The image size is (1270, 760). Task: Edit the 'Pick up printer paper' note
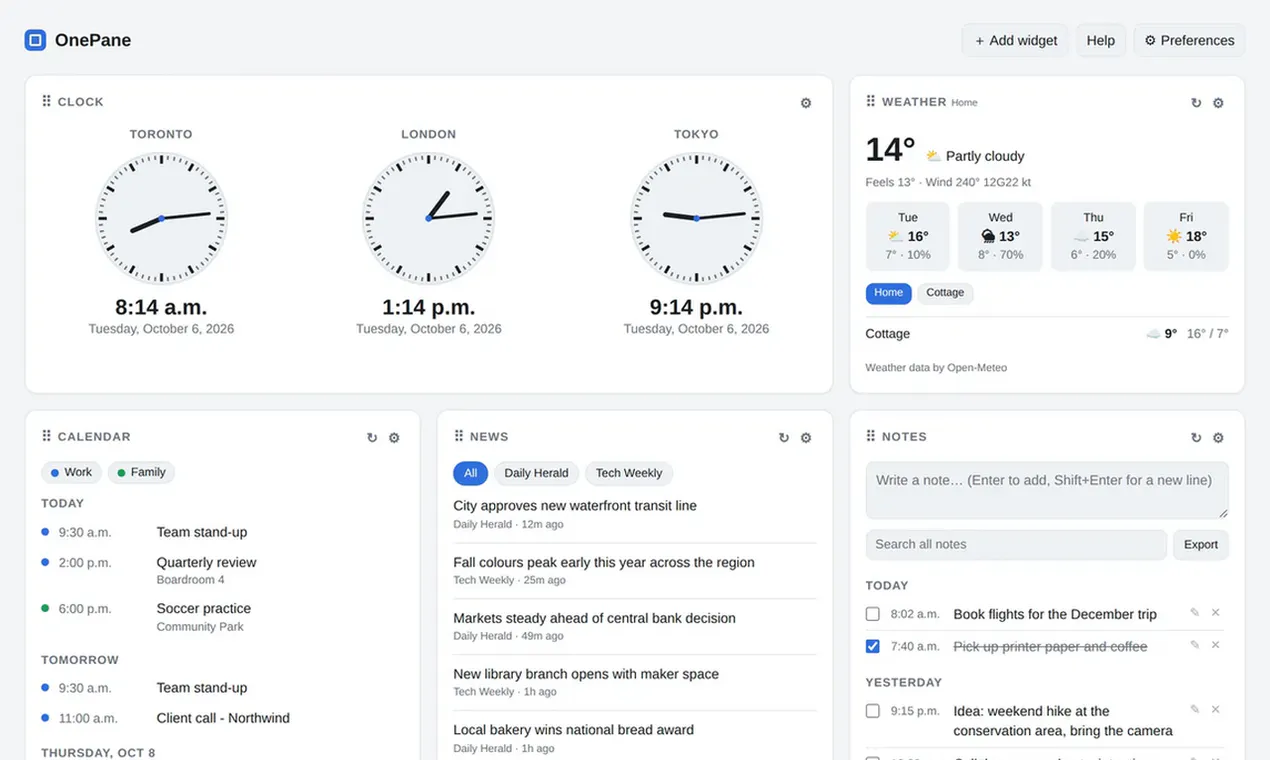click(1194, 645)
